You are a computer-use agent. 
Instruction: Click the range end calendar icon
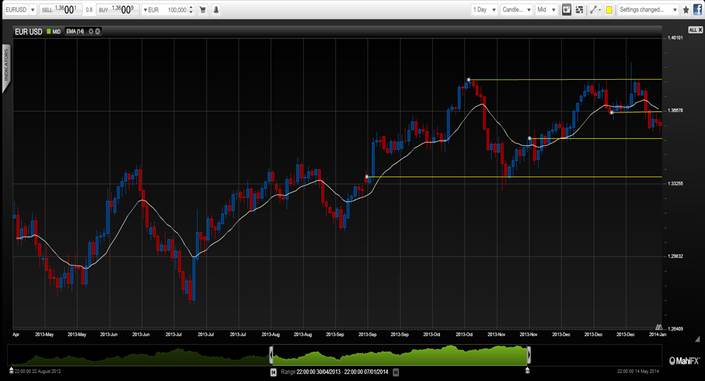pos(396,372)
